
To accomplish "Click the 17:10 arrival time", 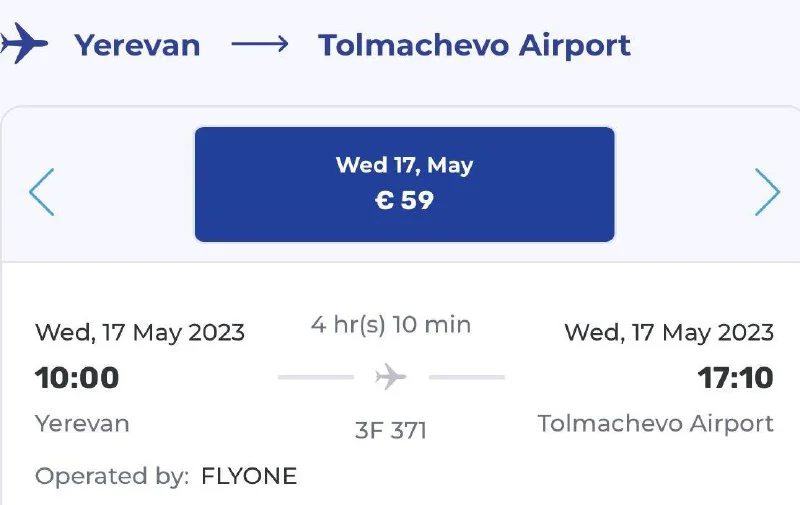I will [x=735, y=378].
